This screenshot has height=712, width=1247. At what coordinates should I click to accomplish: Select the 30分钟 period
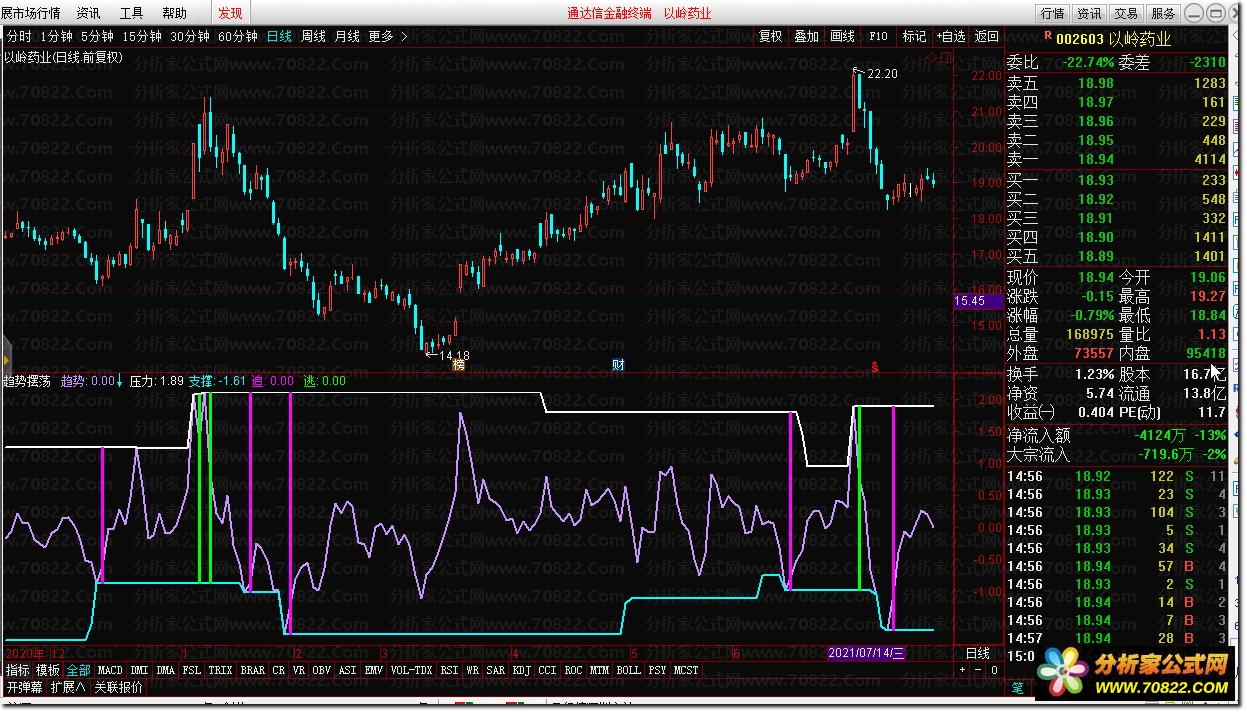pyautogui.click(x=190, y=36)
